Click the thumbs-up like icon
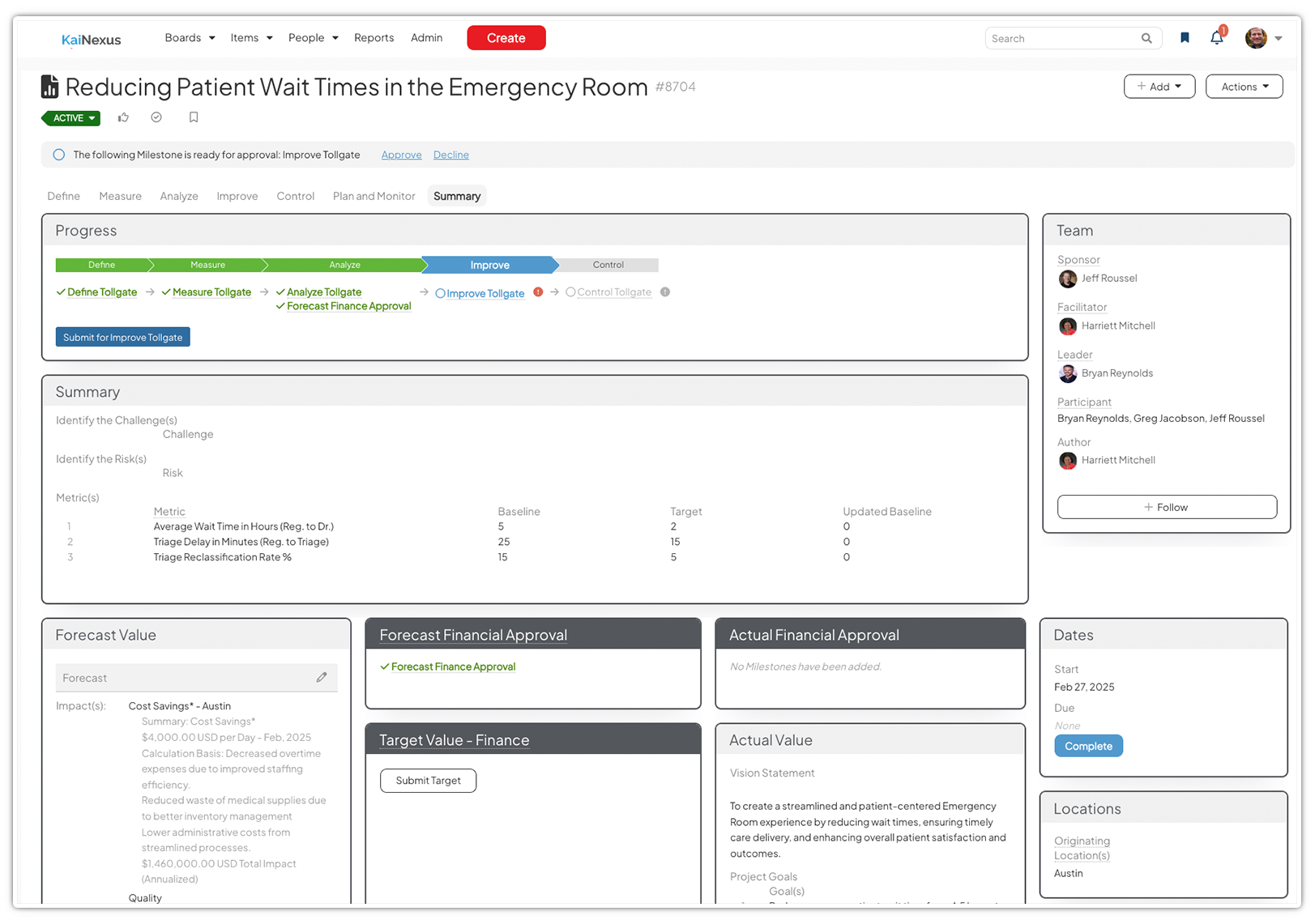The image size is (1315, 924). pos(123,117)
